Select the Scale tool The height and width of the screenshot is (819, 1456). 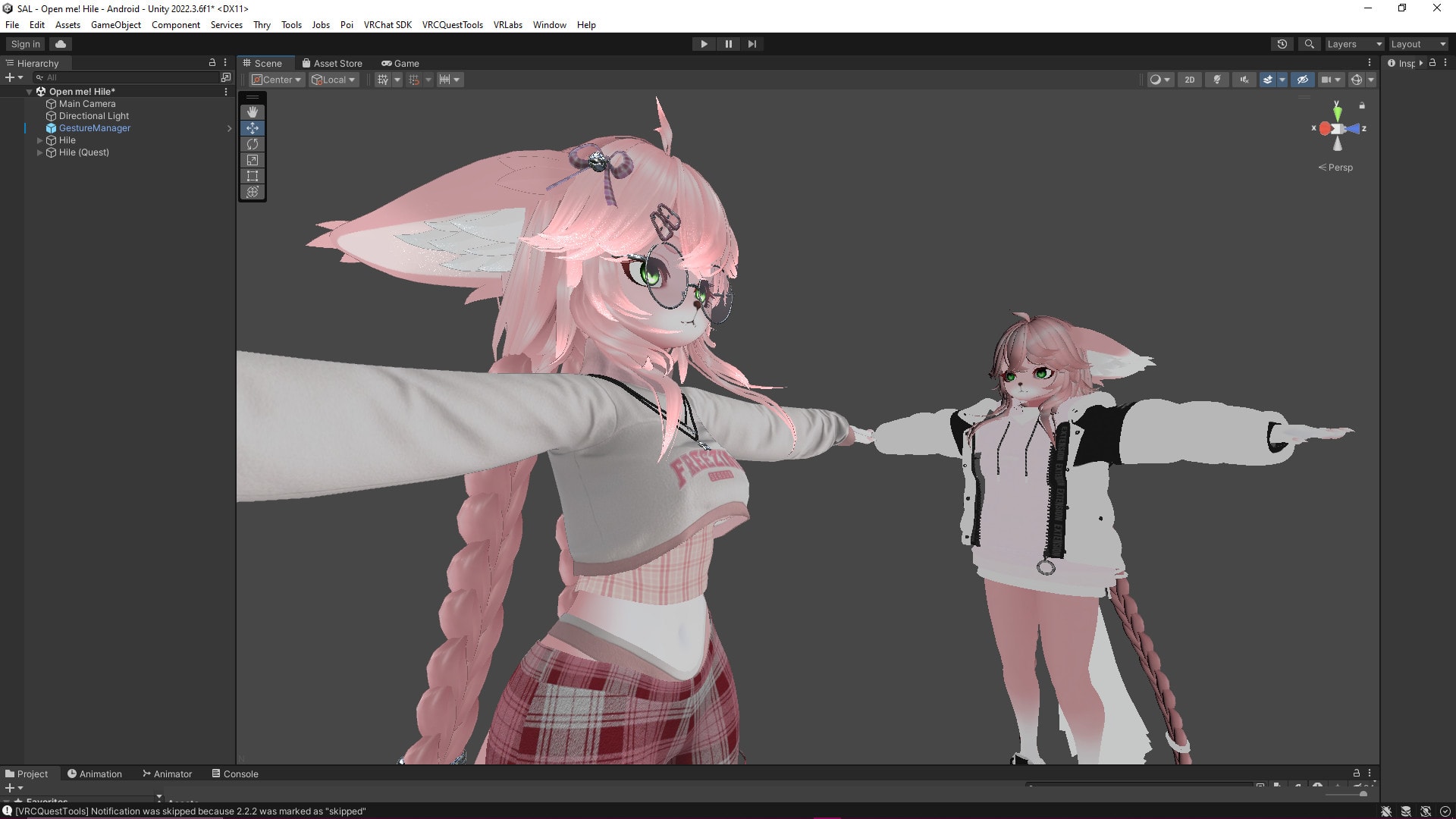pyautogui.click(x=253, y=160)
